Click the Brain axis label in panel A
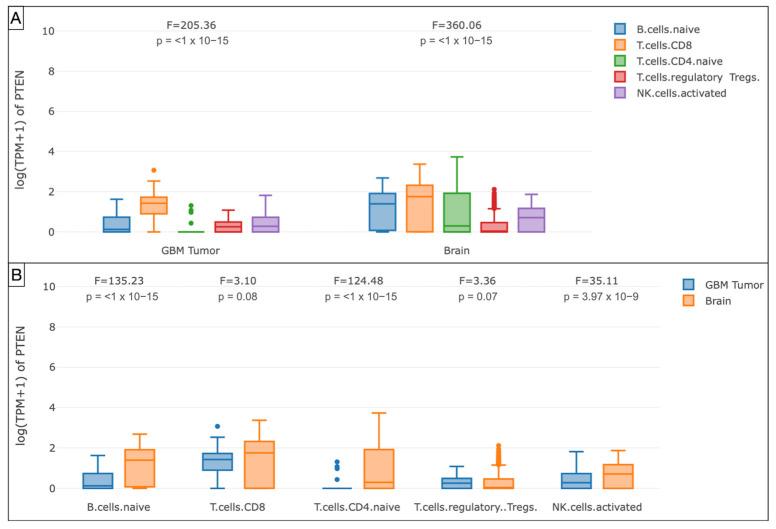 click(457, 248)
